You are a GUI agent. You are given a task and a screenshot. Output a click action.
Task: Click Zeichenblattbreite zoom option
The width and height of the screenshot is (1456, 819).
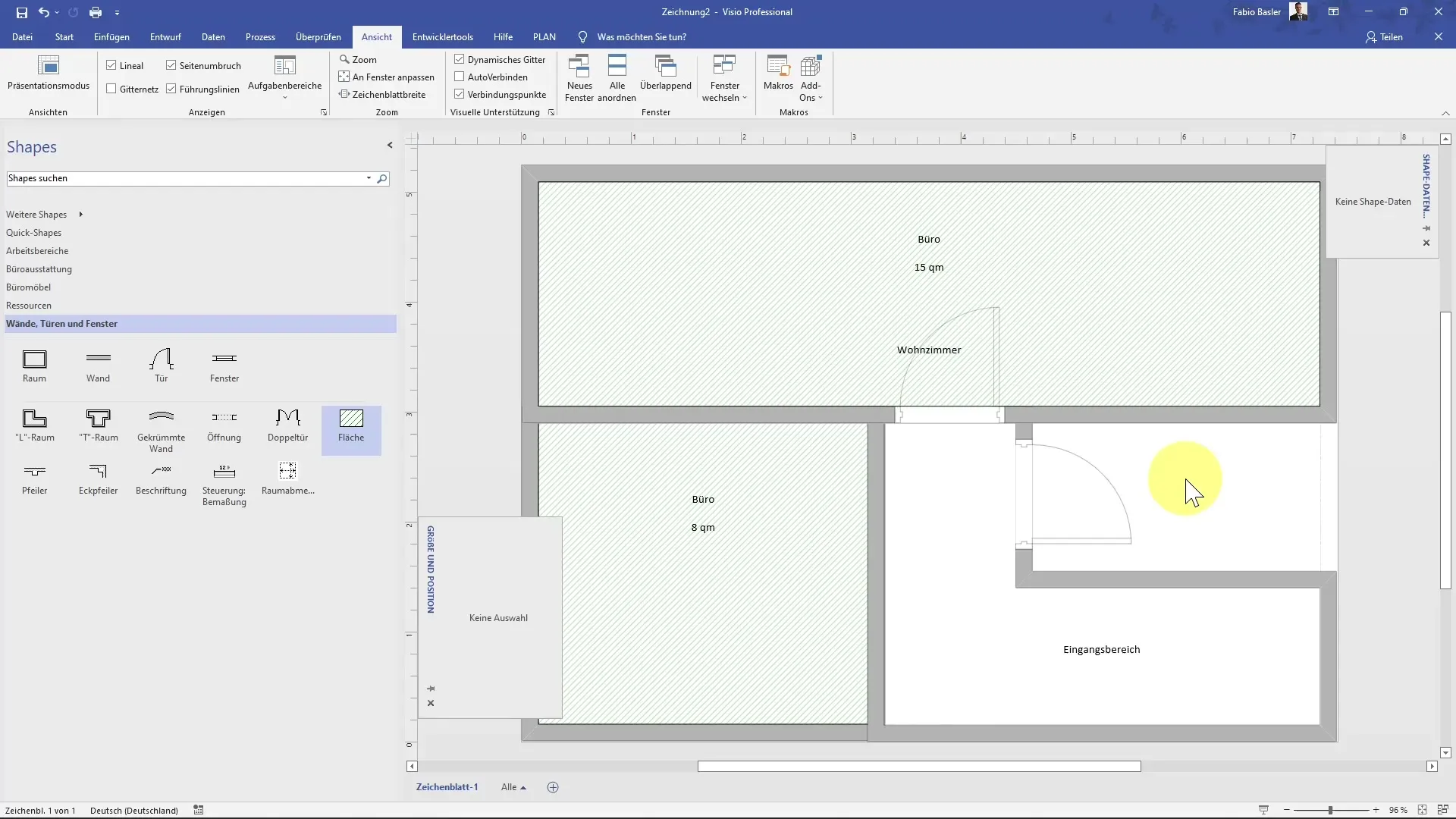tap(382, 94)
